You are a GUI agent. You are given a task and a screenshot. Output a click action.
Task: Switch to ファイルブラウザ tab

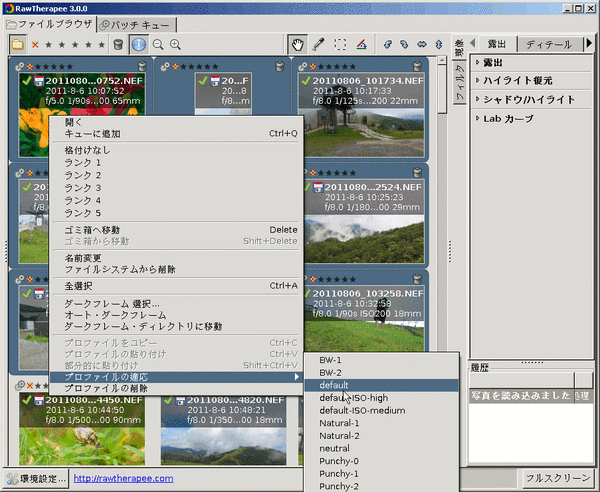point(50,24)
